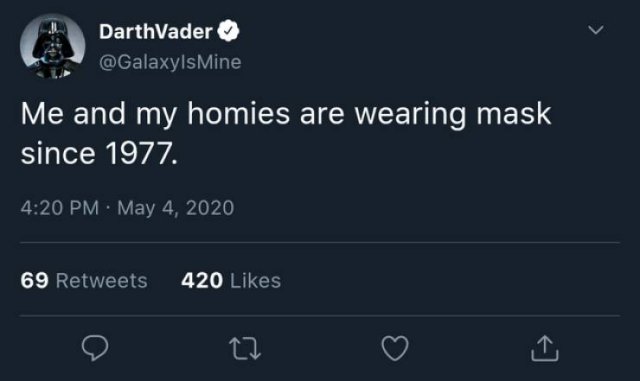Click the verified badge beside DarthVader
The image size is (640, 381).
228,31
